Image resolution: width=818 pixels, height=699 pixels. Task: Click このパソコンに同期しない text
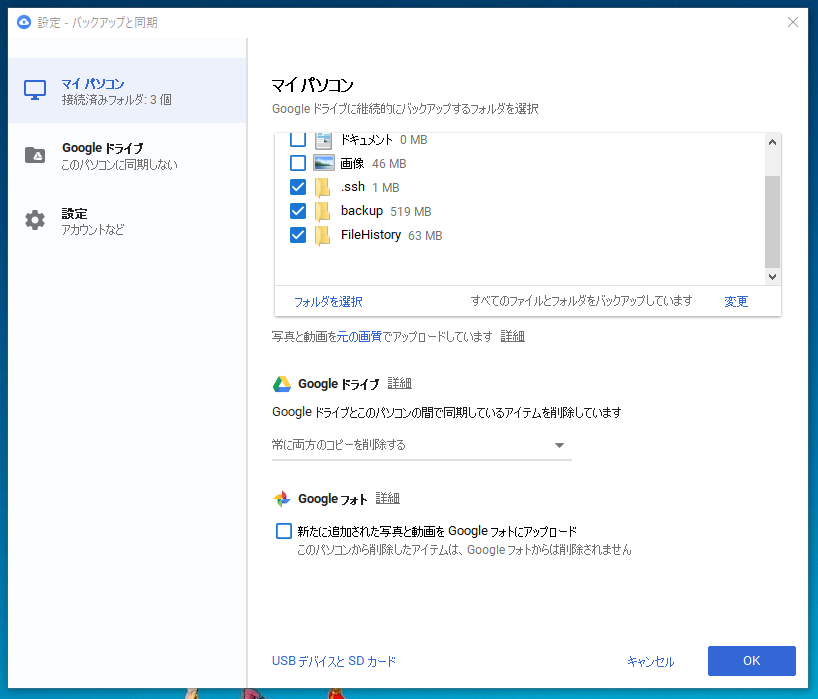point(119,165)
